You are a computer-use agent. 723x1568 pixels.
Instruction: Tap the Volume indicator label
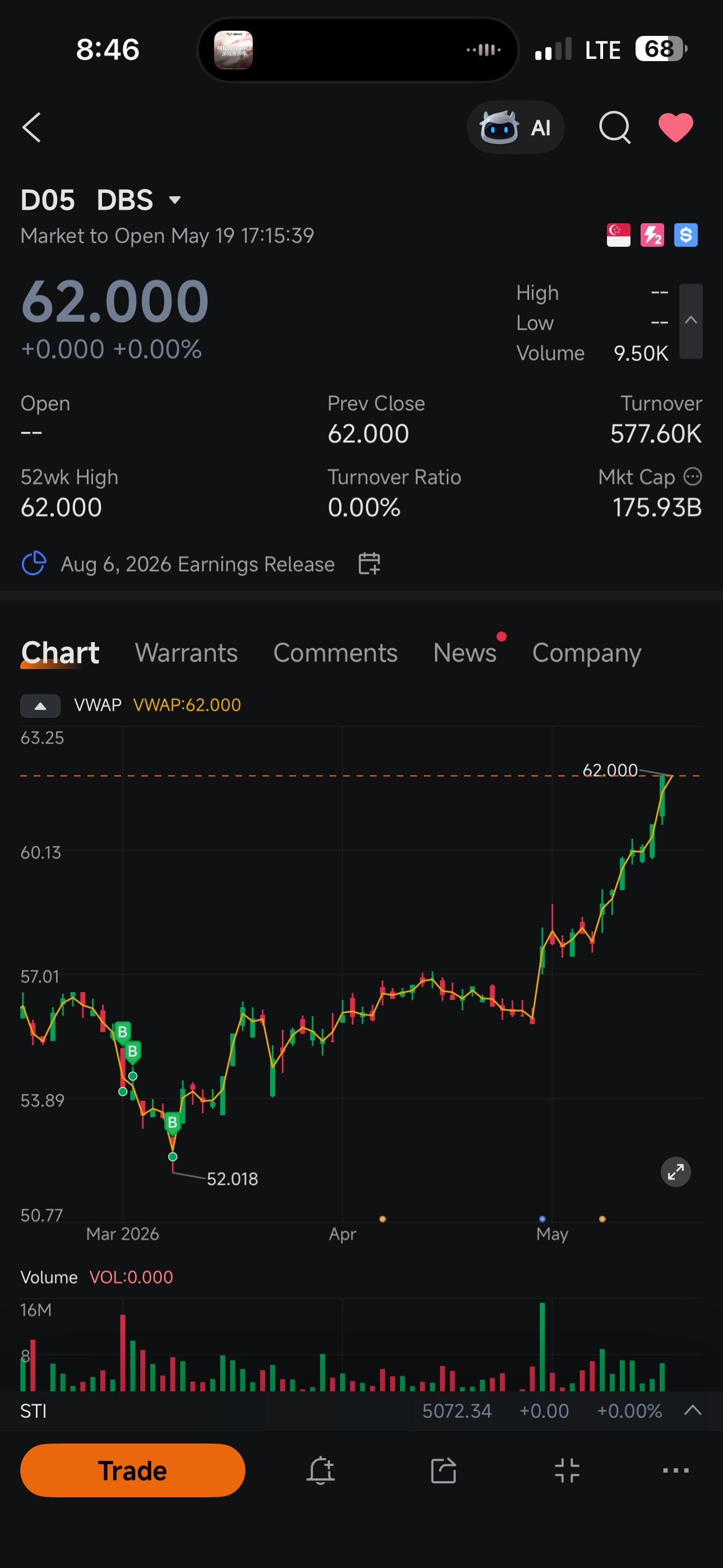click(49, 1277)
